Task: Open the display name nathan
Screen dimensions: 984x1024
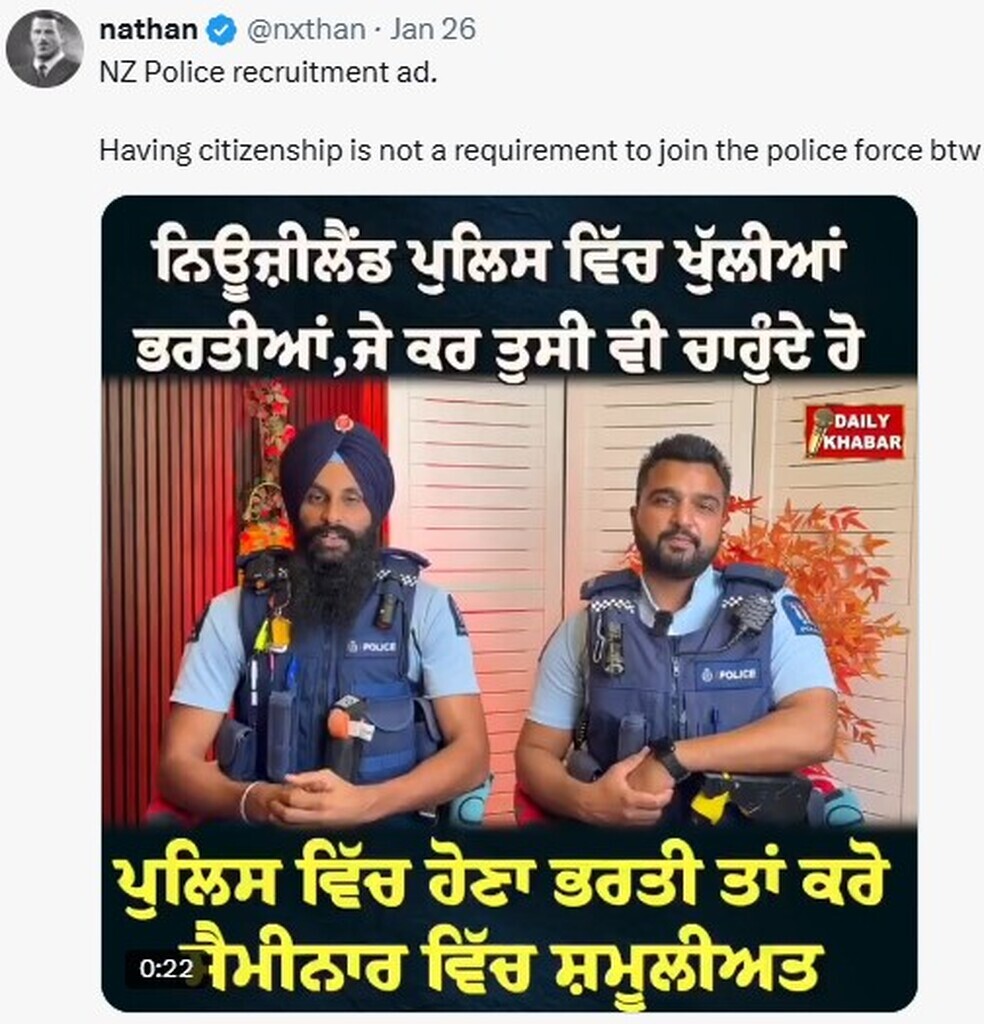Action: (x=148, y=29)
